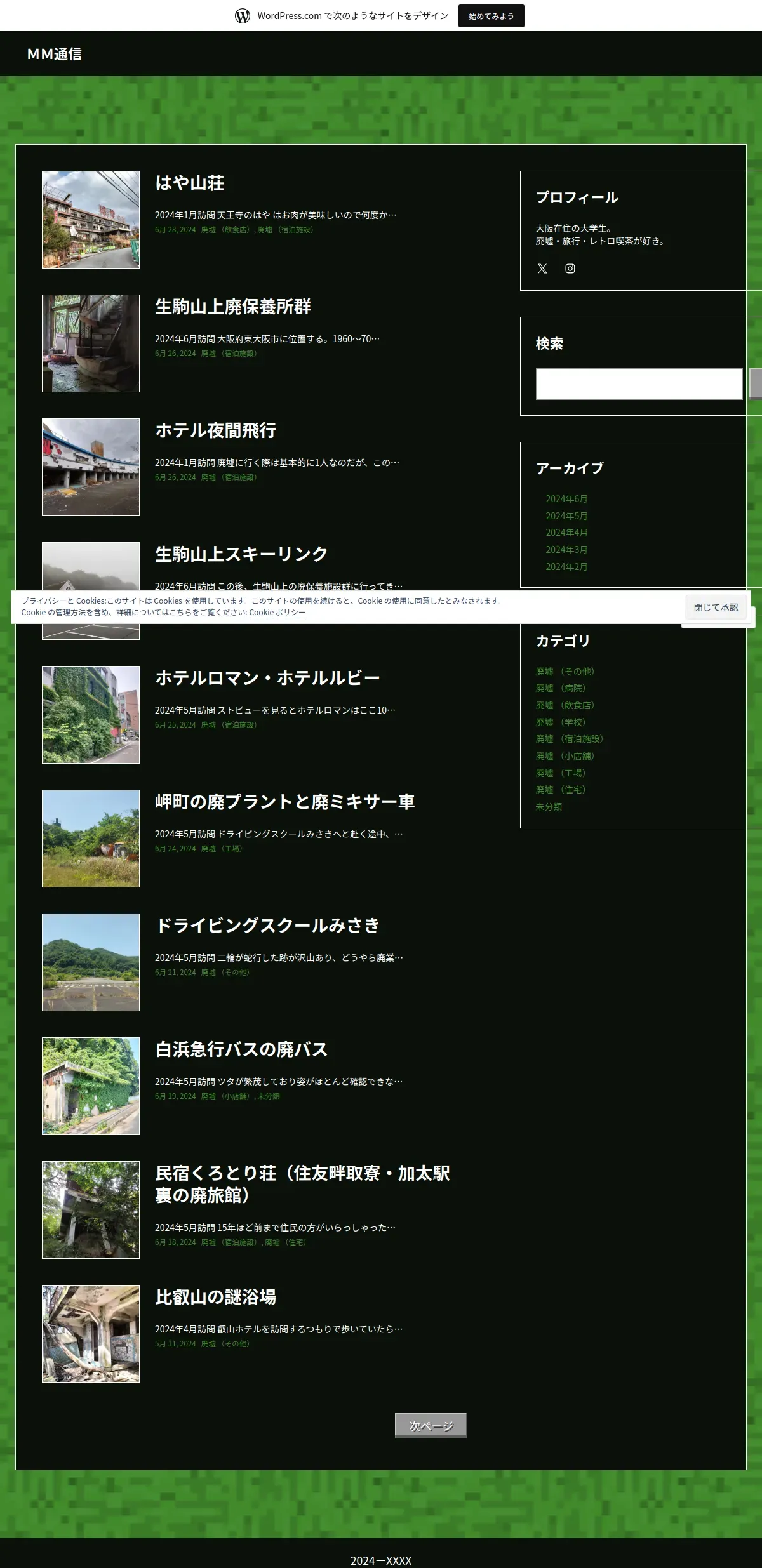The width and height of the screenshot is (762, 1568).
Task: Open the 2024年4月 archive
Action: pyautogui.click(x=566, y=533)
